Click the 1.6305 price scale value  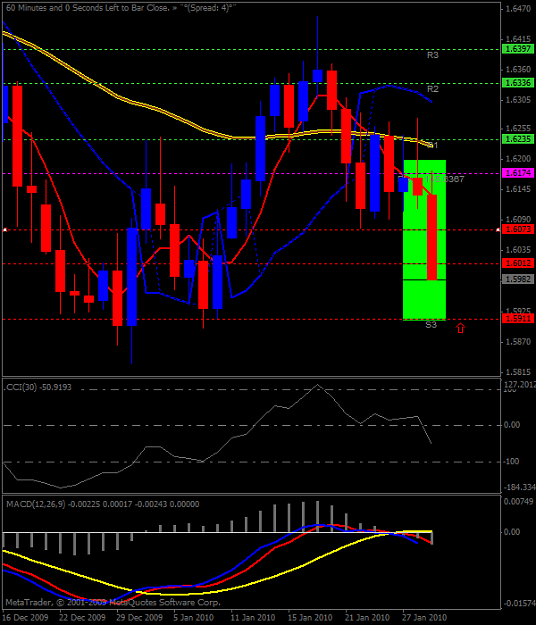click(518, 100)
